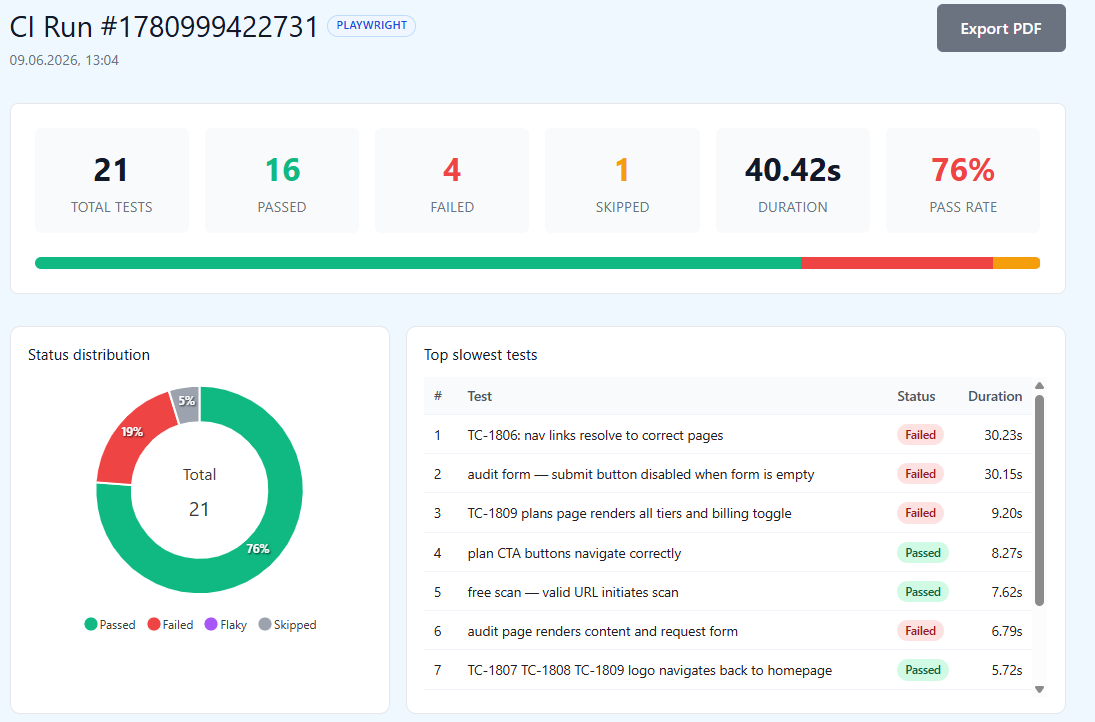Click the scrollbar down arrow in slowest tests
1095x722 pixels.
pos(1039,689)
